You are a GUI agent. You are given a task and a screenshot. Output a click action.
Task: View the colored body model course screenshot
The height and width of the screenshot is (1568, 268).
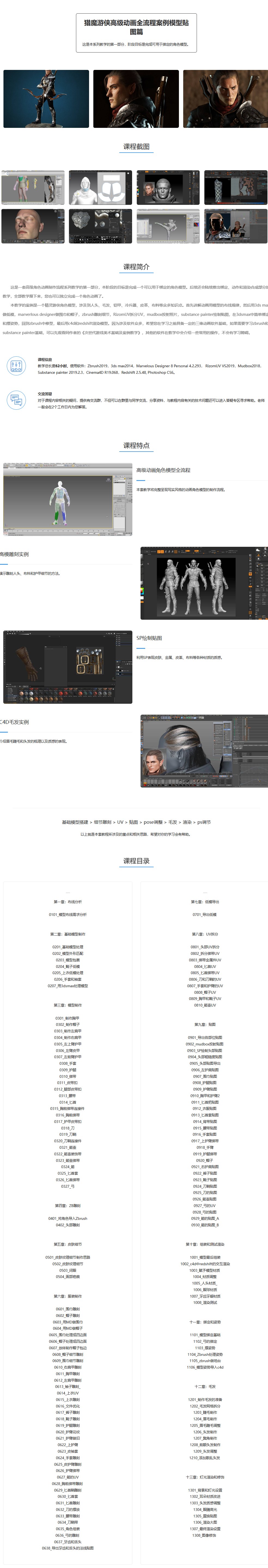33,187
